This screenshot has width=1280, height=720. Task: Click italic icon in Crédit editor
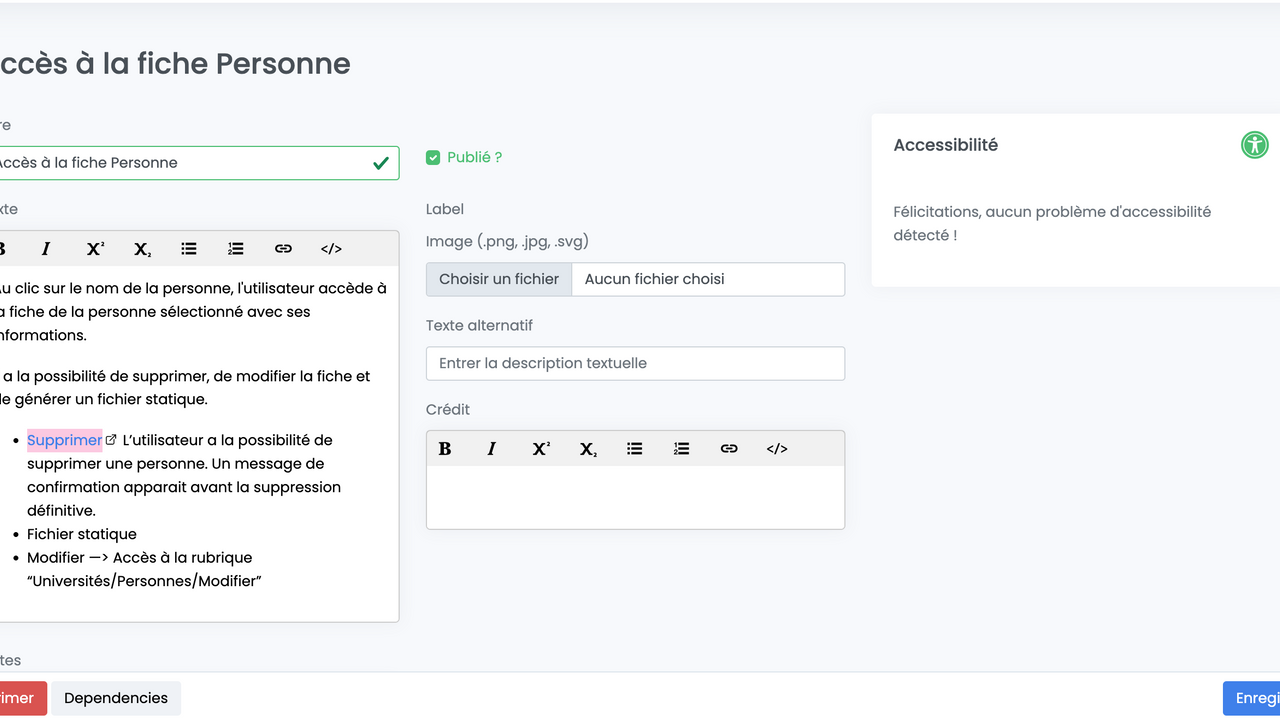click(x=492, y=449)
